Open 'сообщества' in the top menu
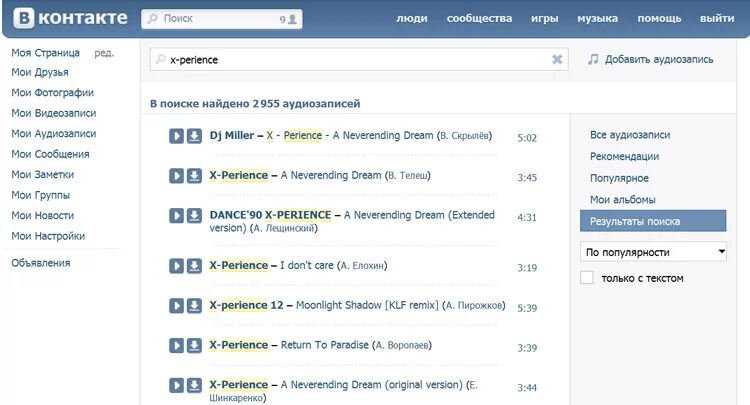 [479, 19]
